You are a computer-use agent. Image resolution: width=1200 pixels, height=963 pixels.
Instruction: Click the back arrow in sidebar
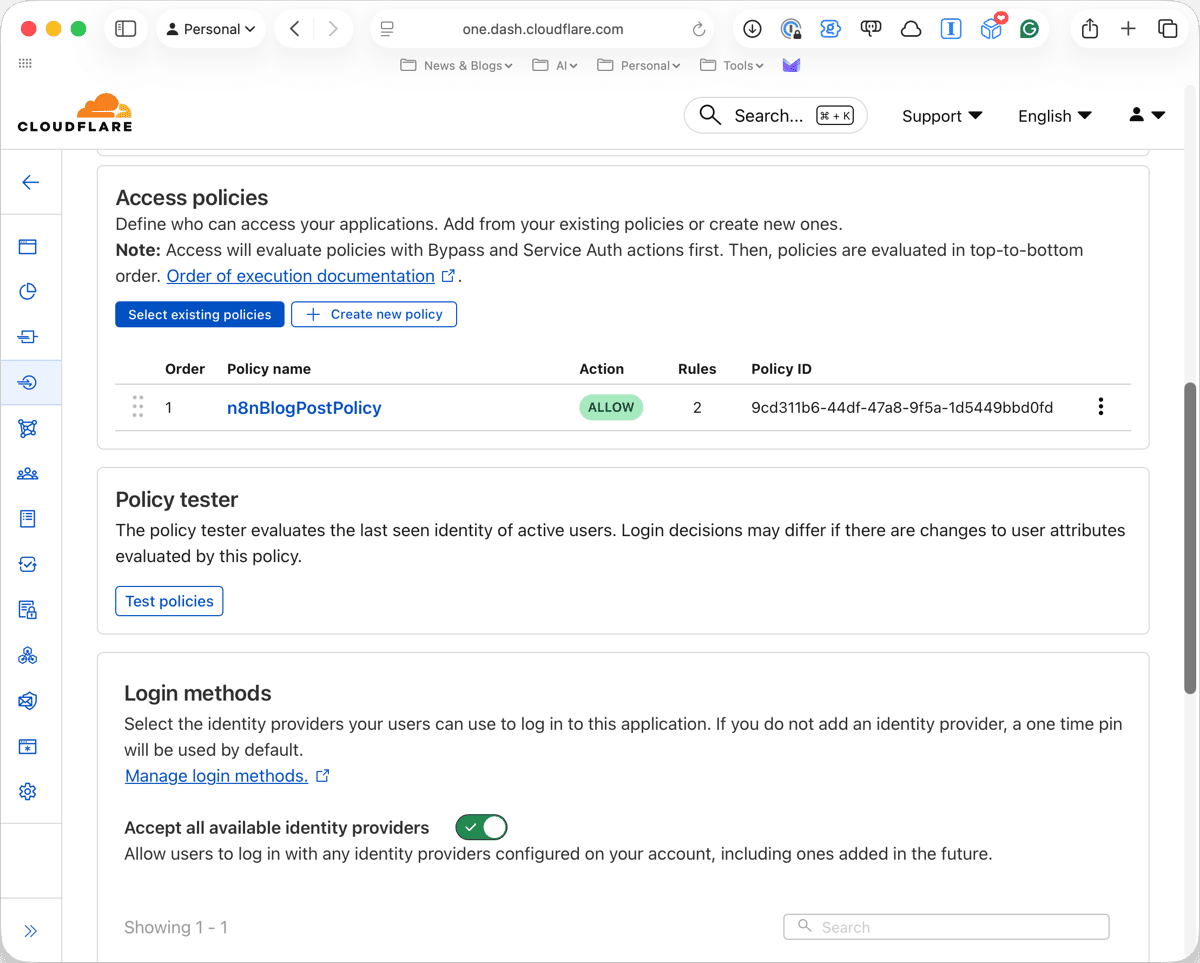pos(30,182)
